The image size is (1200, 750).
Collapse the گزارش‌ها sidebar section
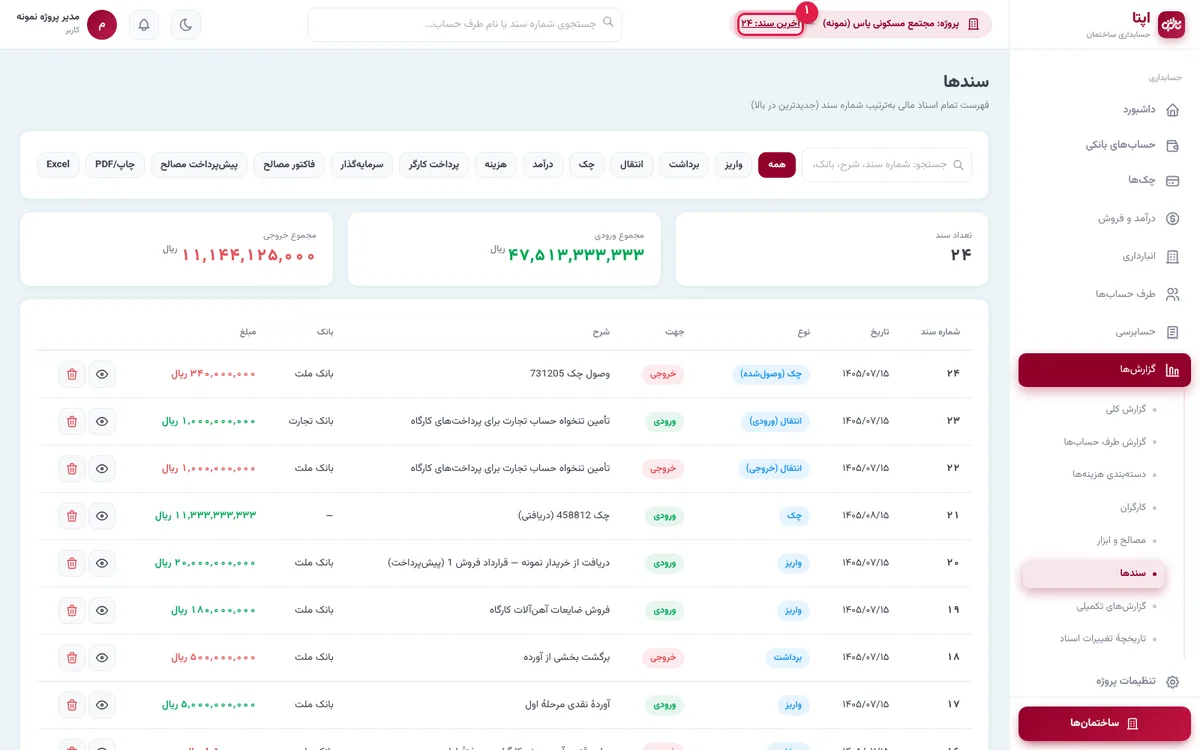pos(1105,370)
